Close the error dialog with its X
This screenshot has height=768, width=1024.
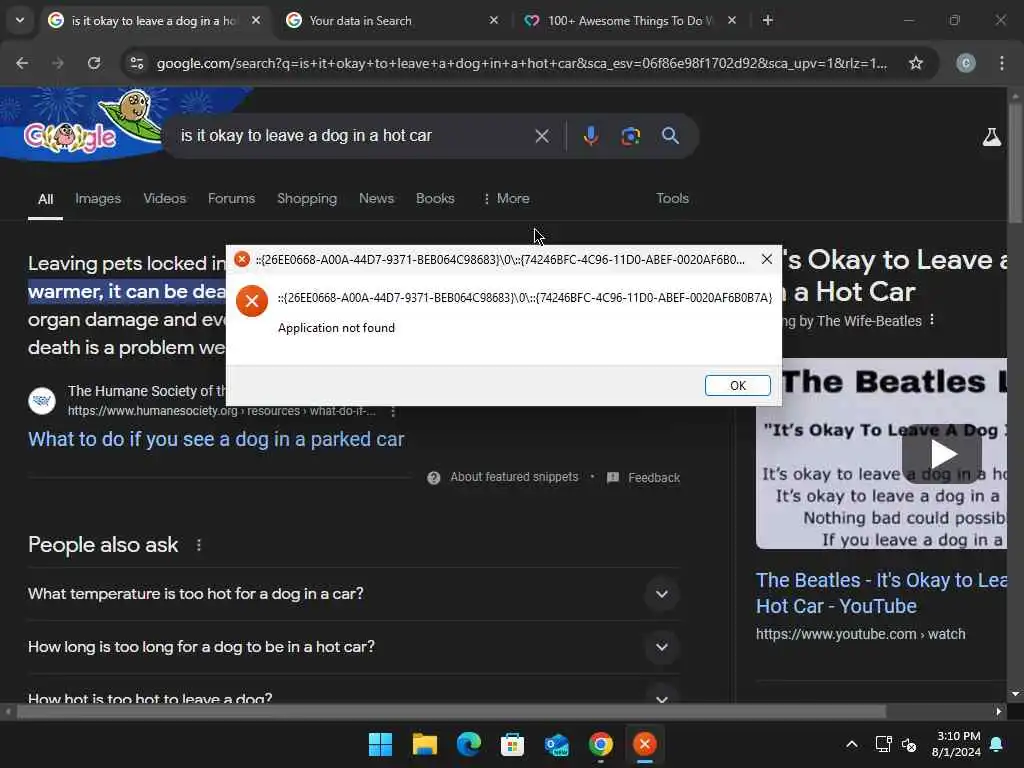(x=767, y=259)
